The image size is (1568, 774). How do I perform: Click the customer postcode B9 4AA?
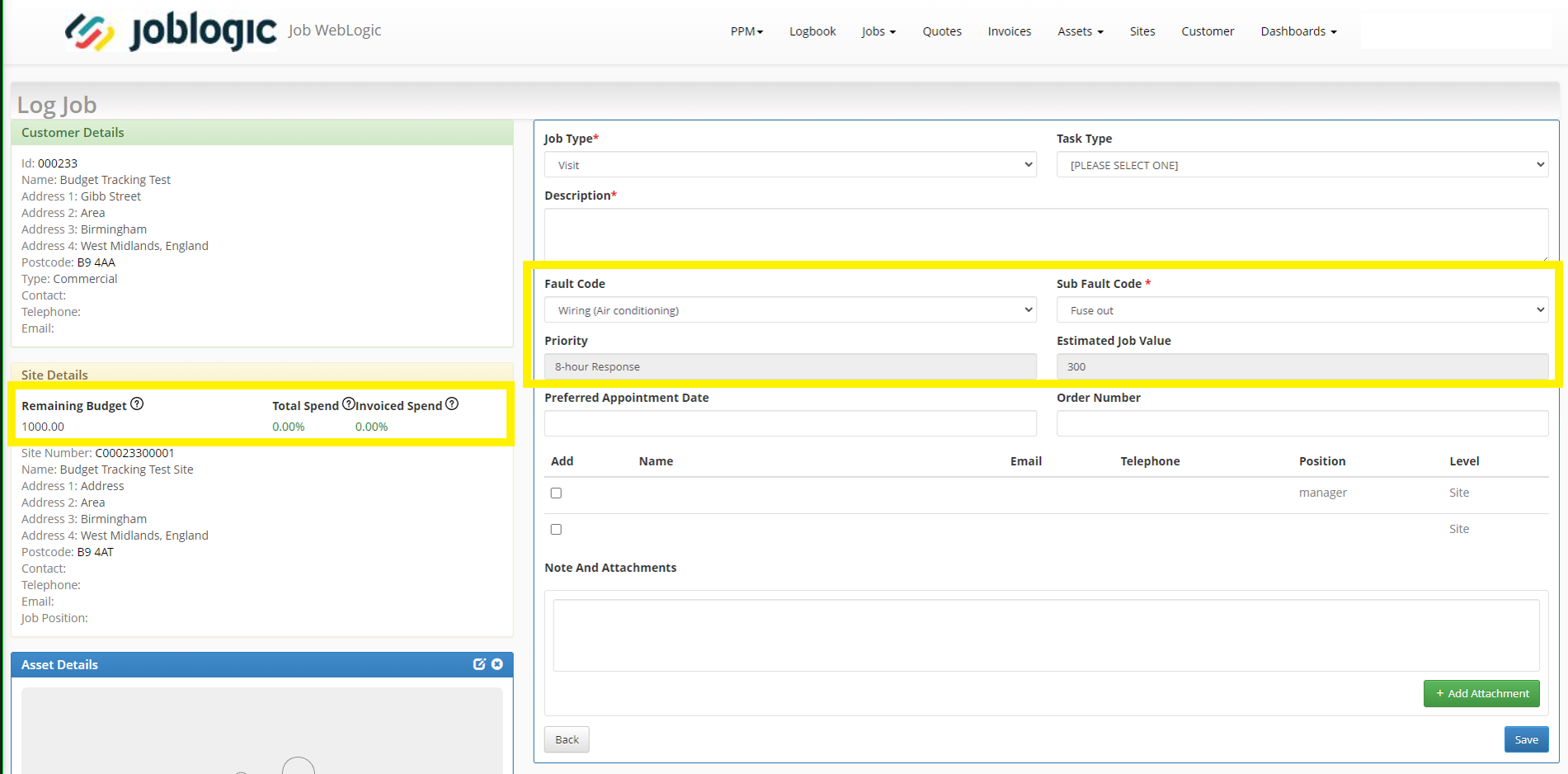[97, 262]
